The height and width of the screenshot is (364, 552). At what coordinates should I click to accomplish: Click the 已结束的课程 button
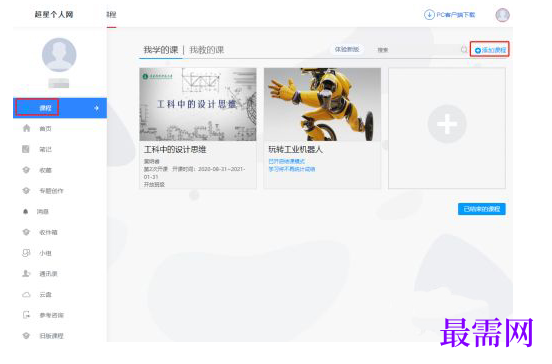point(482,209)
